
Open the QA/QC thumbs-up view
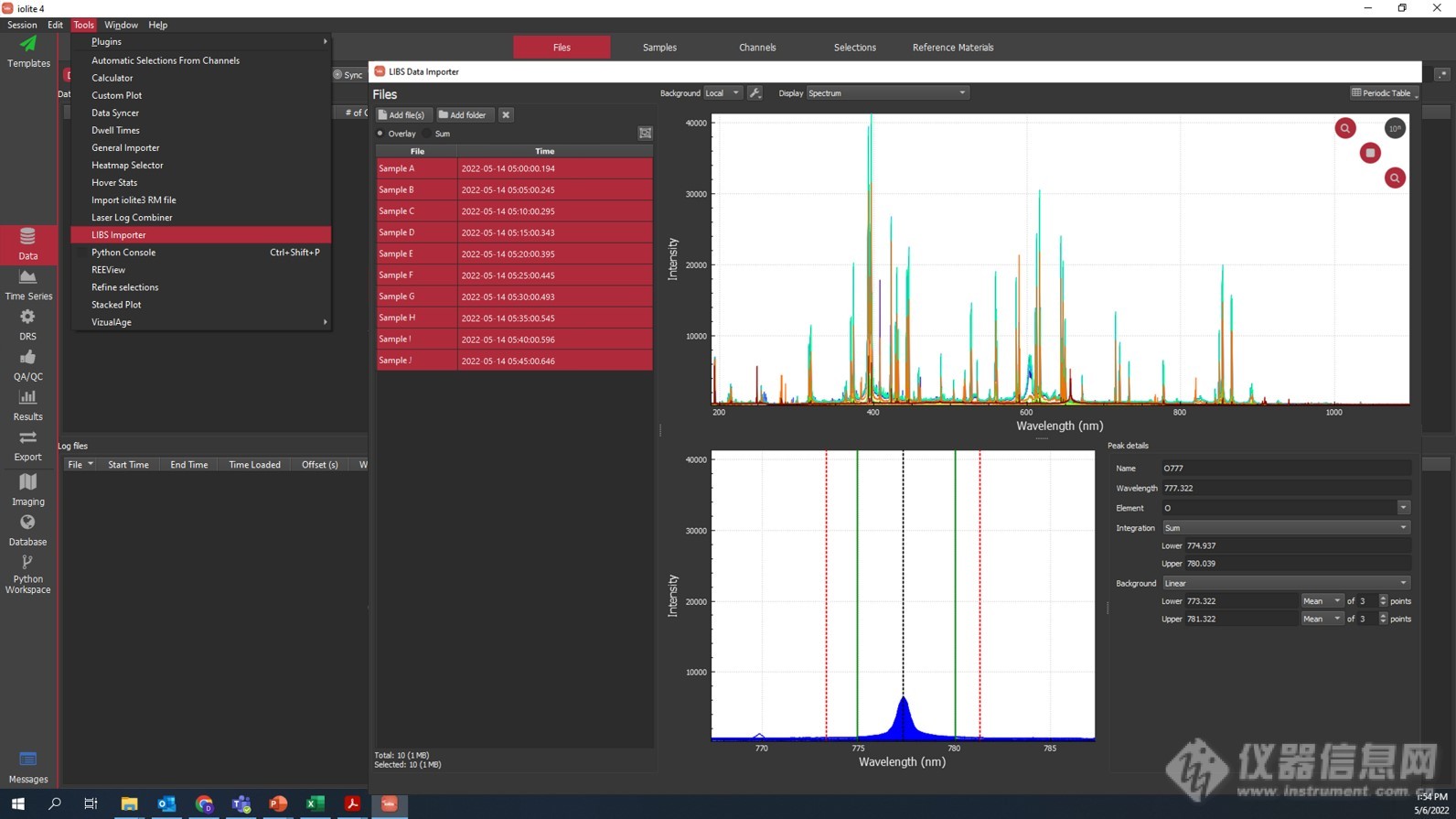tap(28, 365)
